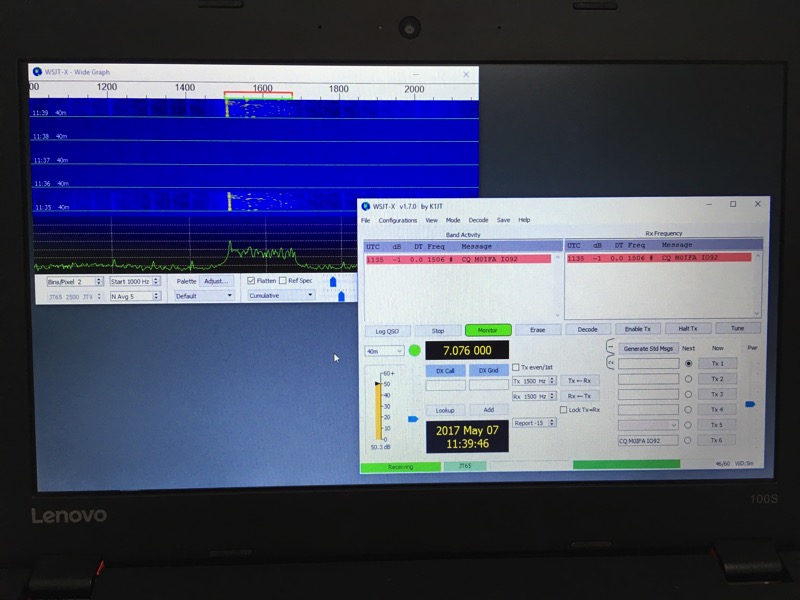
Task: Select the Tx 1 Next radio button
Action: 688,364
